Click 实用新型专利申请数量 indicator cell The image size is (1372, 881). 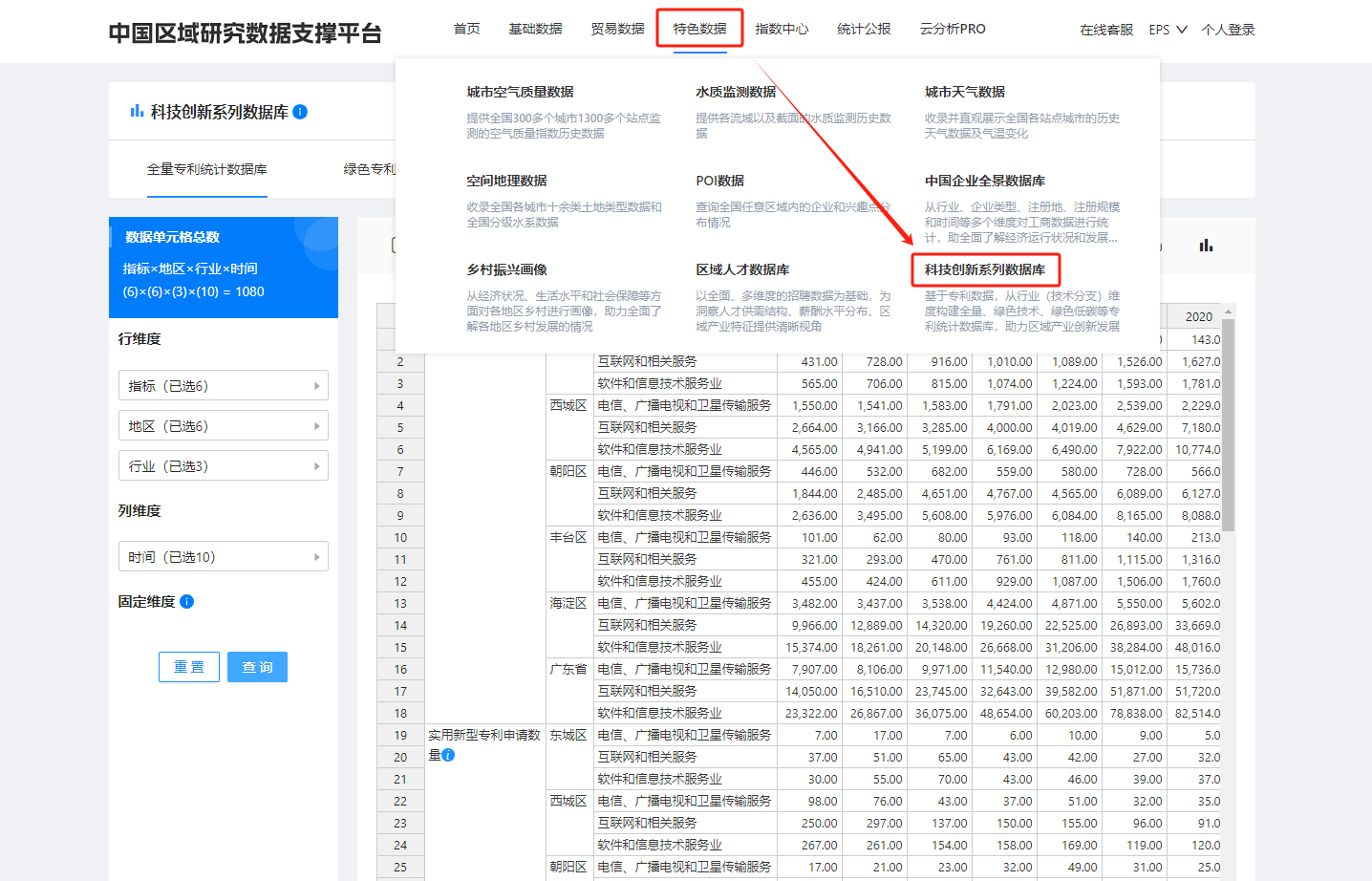coord(484,744)
